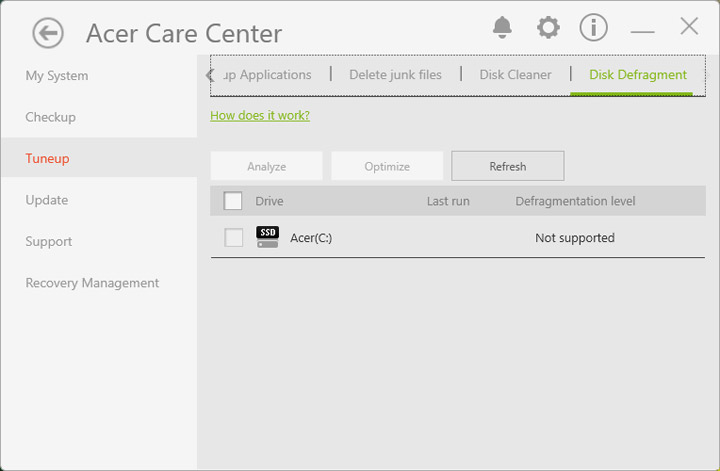Show the about info icon
This screenshot has width=720, height=471.
point(593,28)
